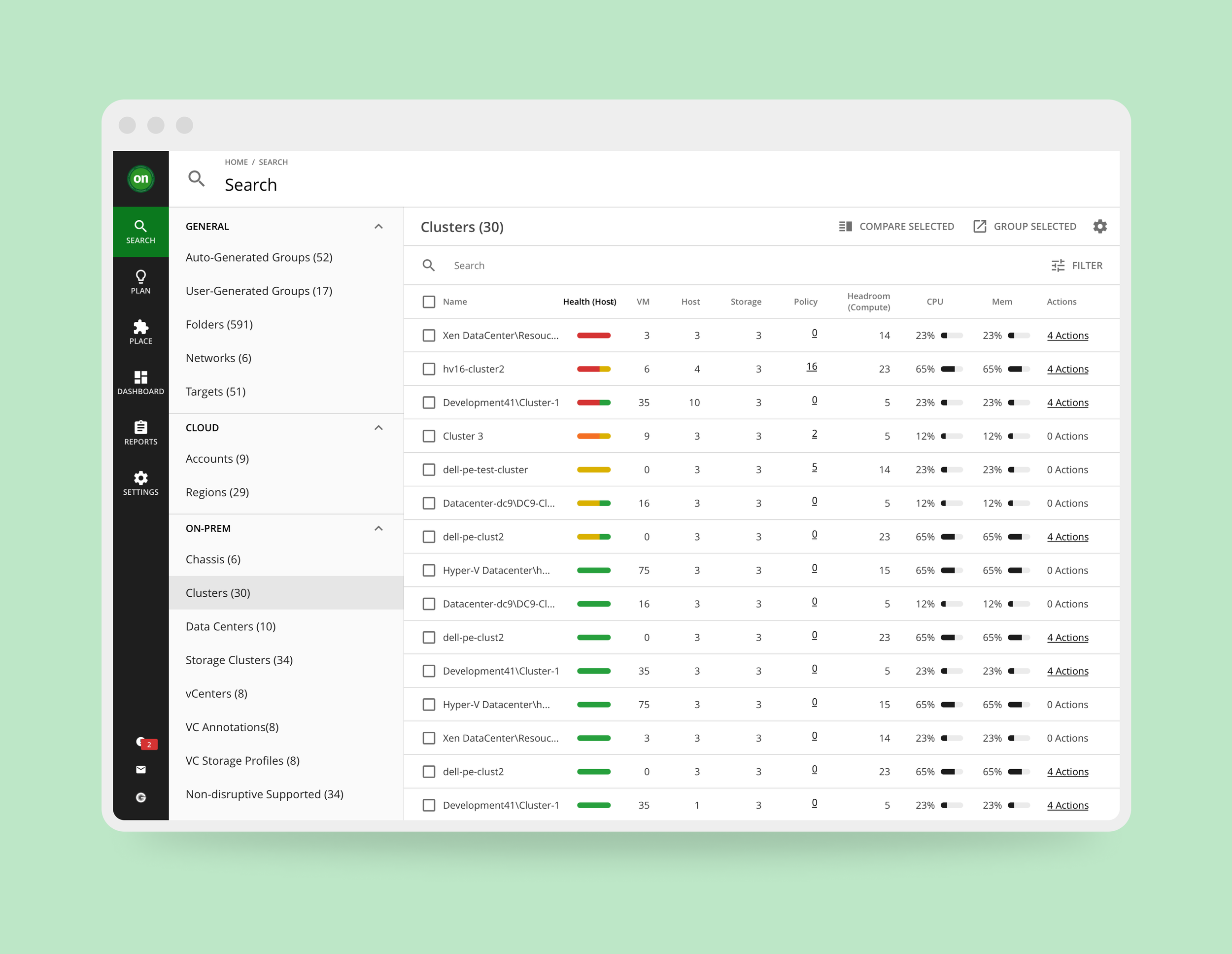
Task: Check the Xen DataCenter\Resouc... first row checkbox
Action: 429,335
